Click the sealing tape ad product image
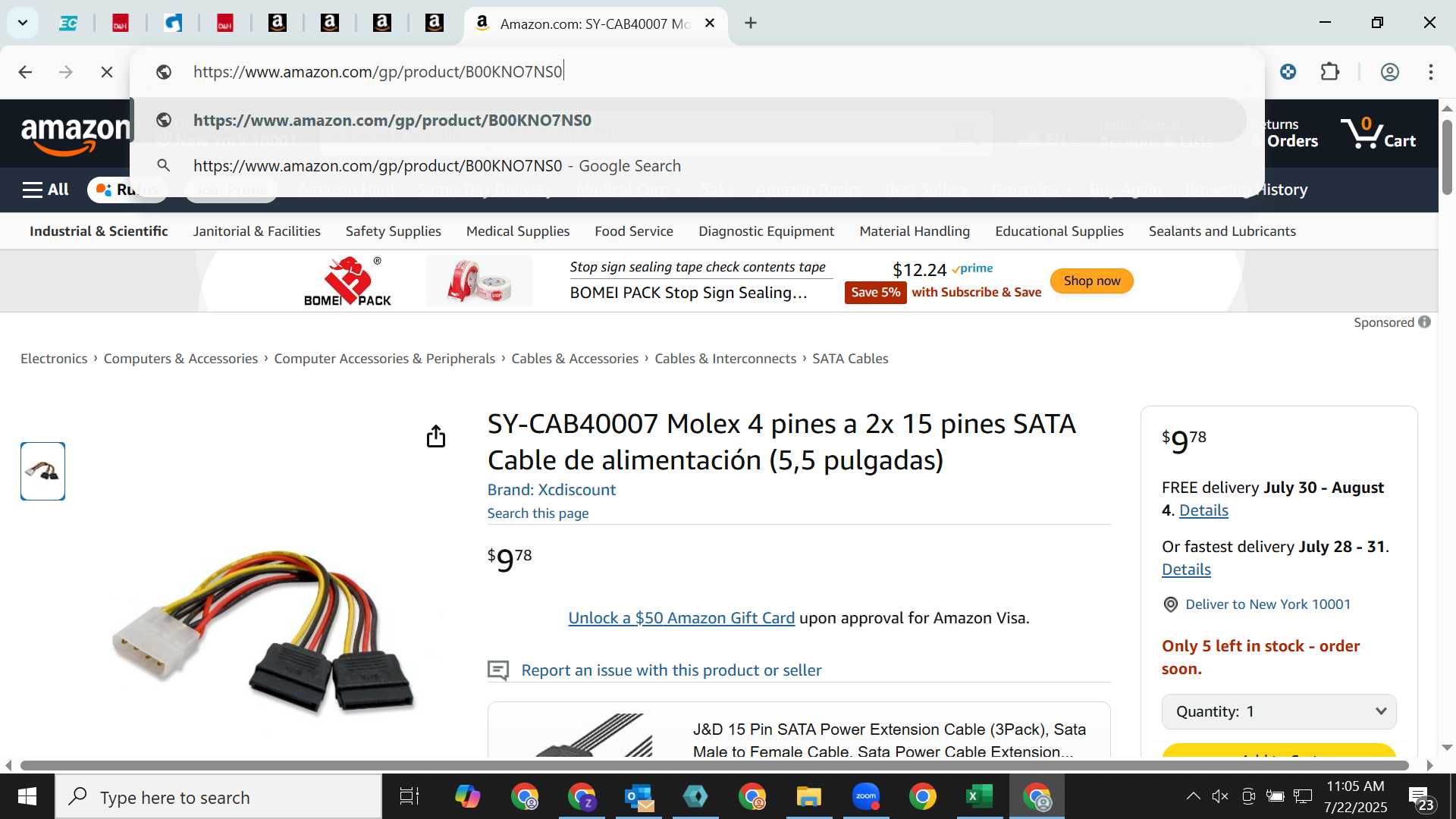Image resolution: width=1456 pixels, height=819 pixels. click(479, 281)
